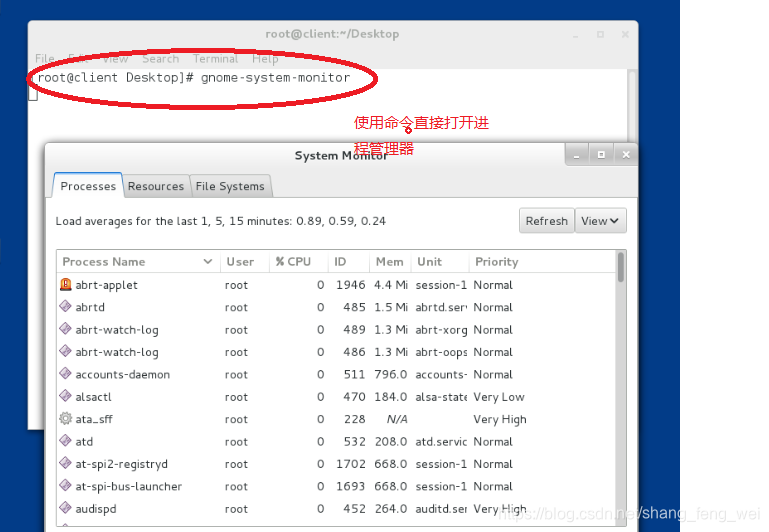Click the 4.4 Mi memory value

click(x=390, y=285)
